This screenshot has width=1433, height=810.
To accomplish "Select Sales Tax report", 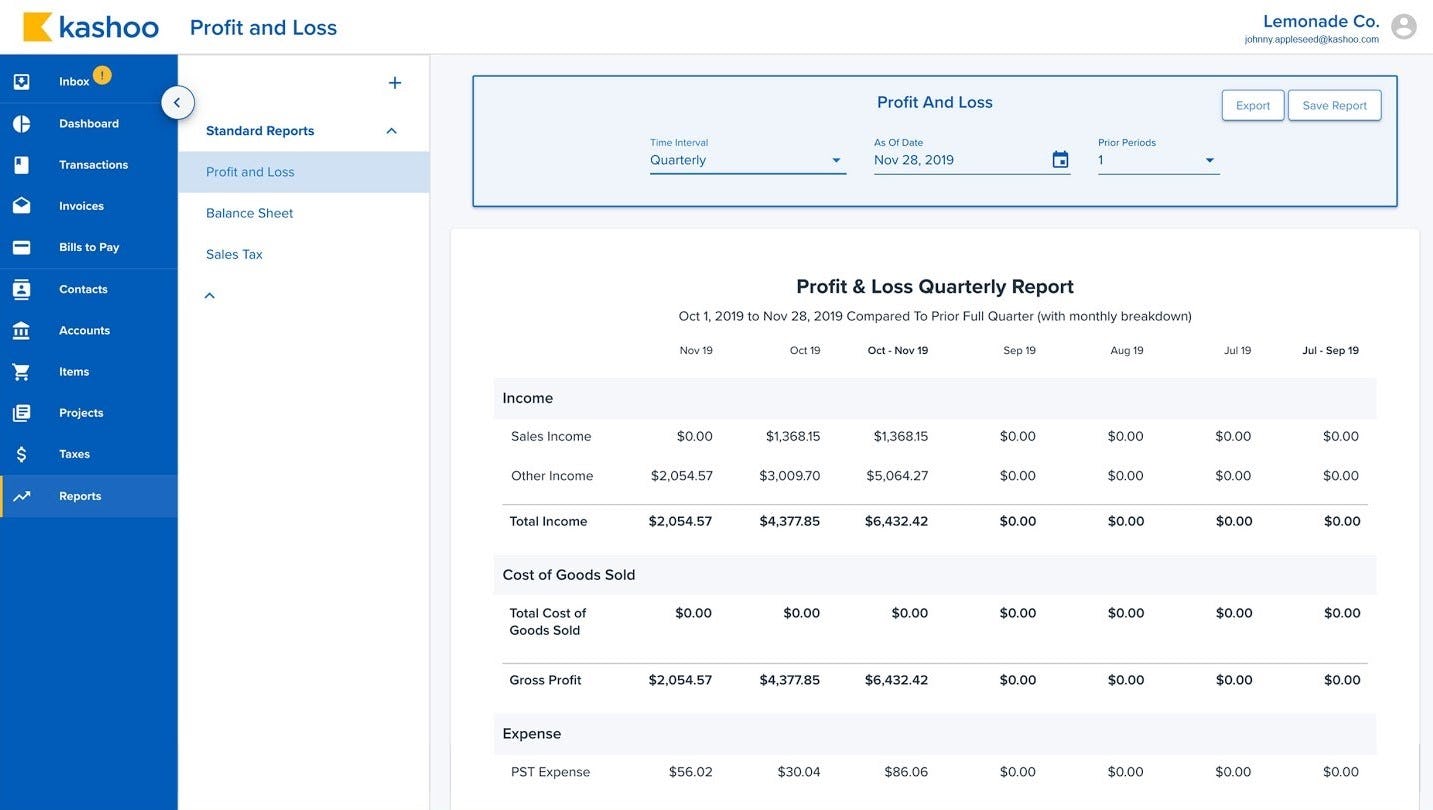I will point(235,254).
